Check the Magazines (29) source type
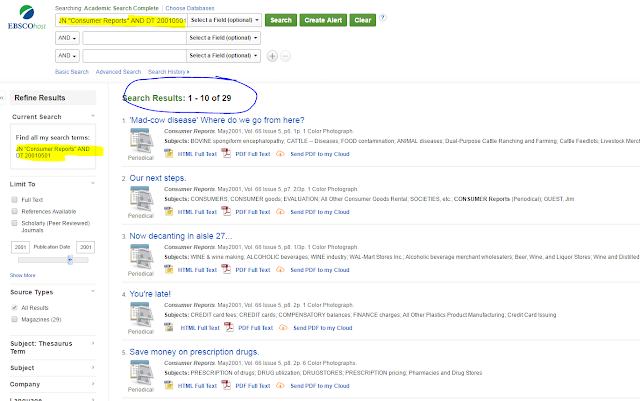Screen dimensions: 640x401 [x=14, y=319]
